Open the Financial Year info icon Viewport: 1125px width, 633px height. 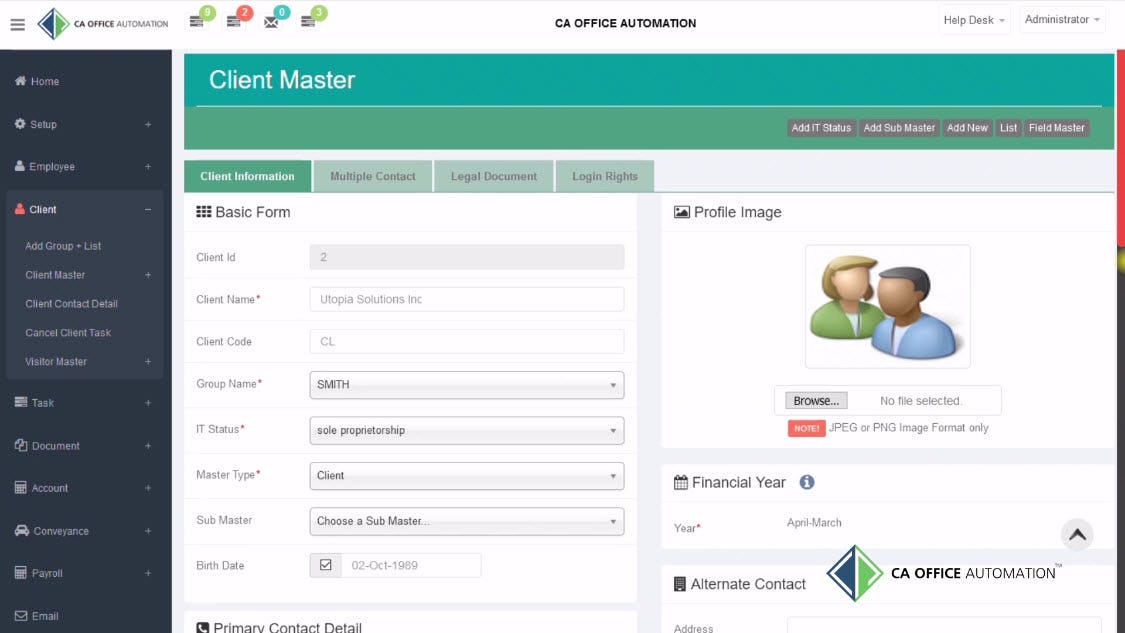[807, 482]
